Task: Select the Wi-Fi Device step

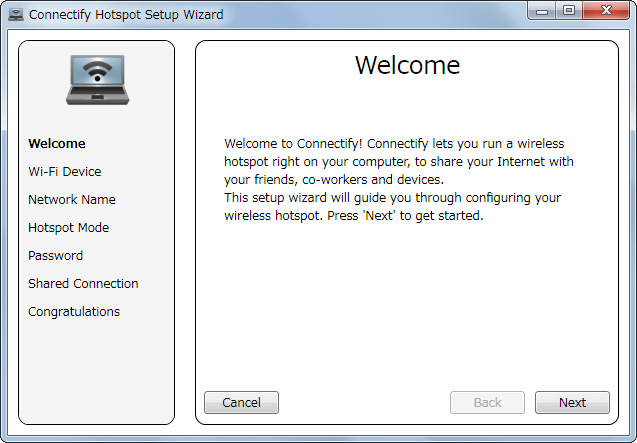Action: pyautogui.click(x=65, y=172)
